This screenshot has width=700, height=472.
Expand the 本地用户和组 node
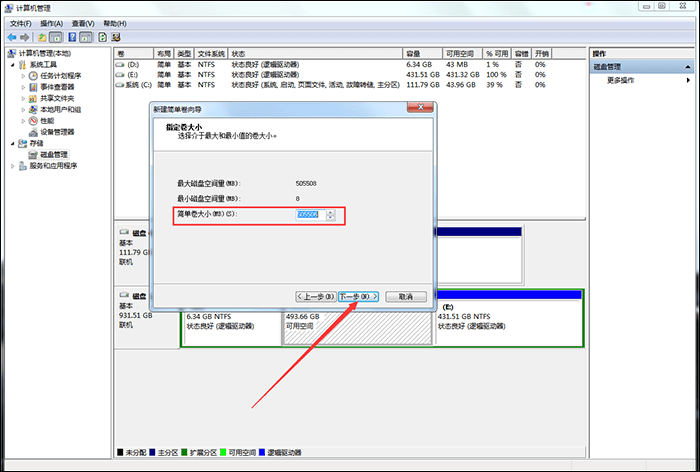coord(23,109)
